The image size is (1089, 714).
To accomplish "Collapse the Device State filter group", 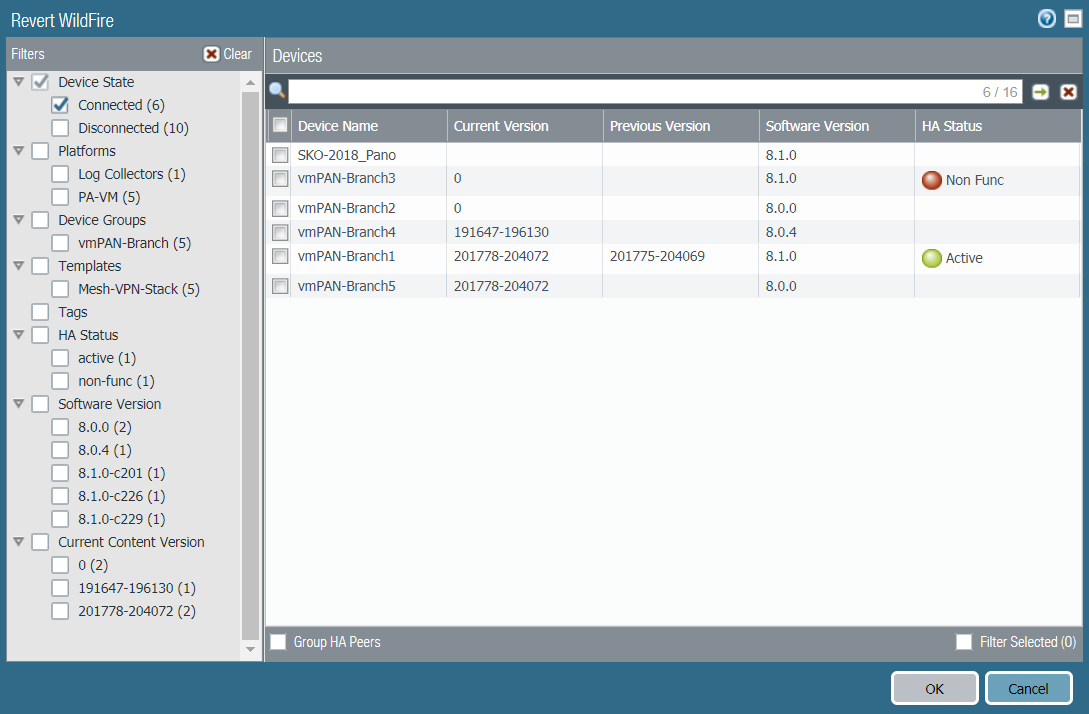I will [x=19, y=82].
